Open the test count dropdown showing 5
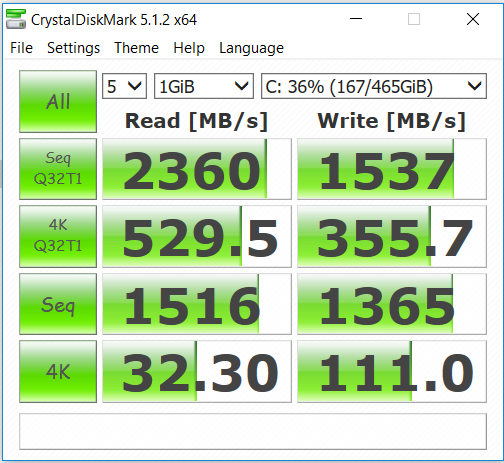 click(124, 86)
